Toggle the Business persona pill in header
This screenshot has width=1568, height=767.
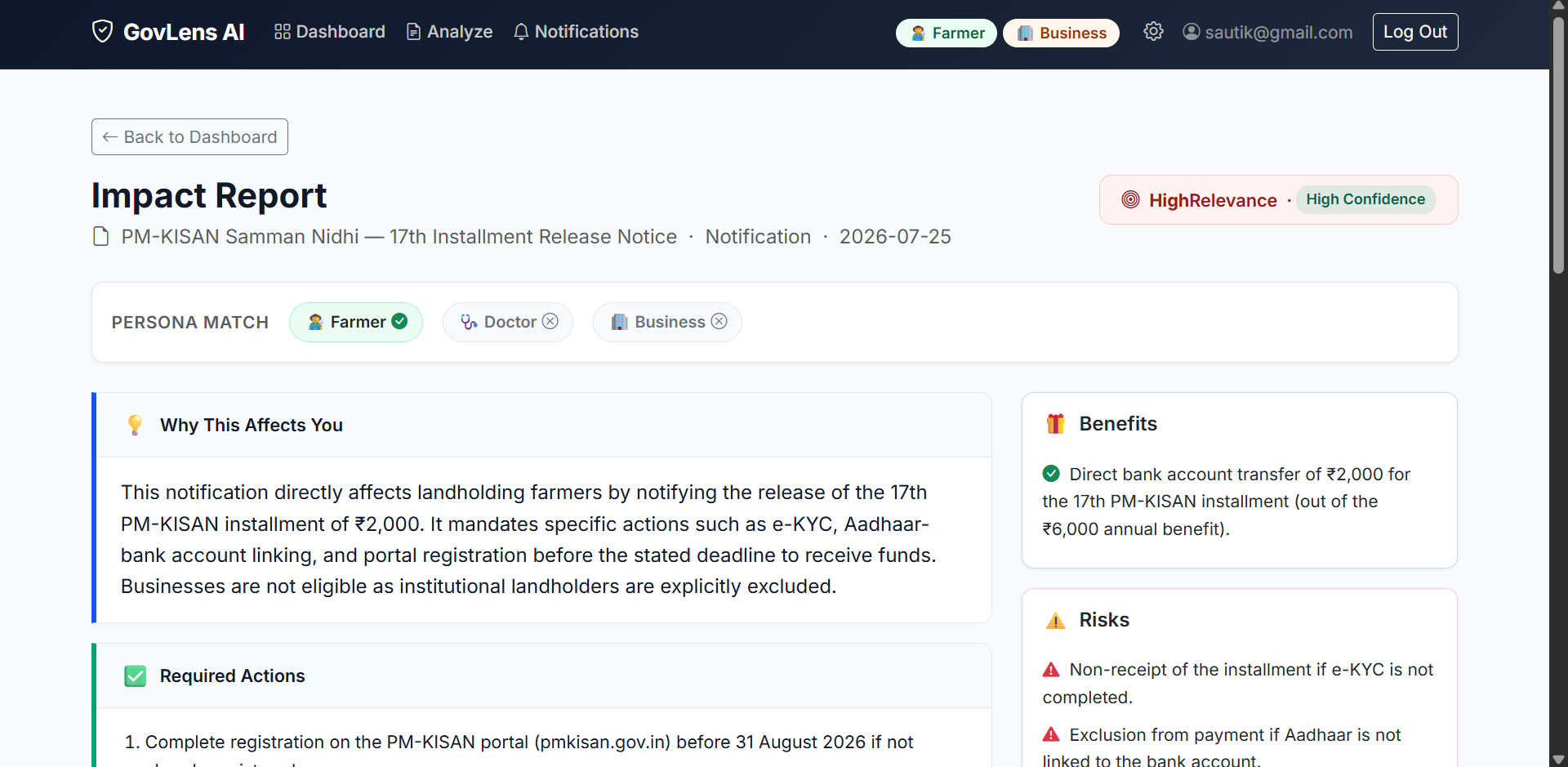coord(1061,33)
